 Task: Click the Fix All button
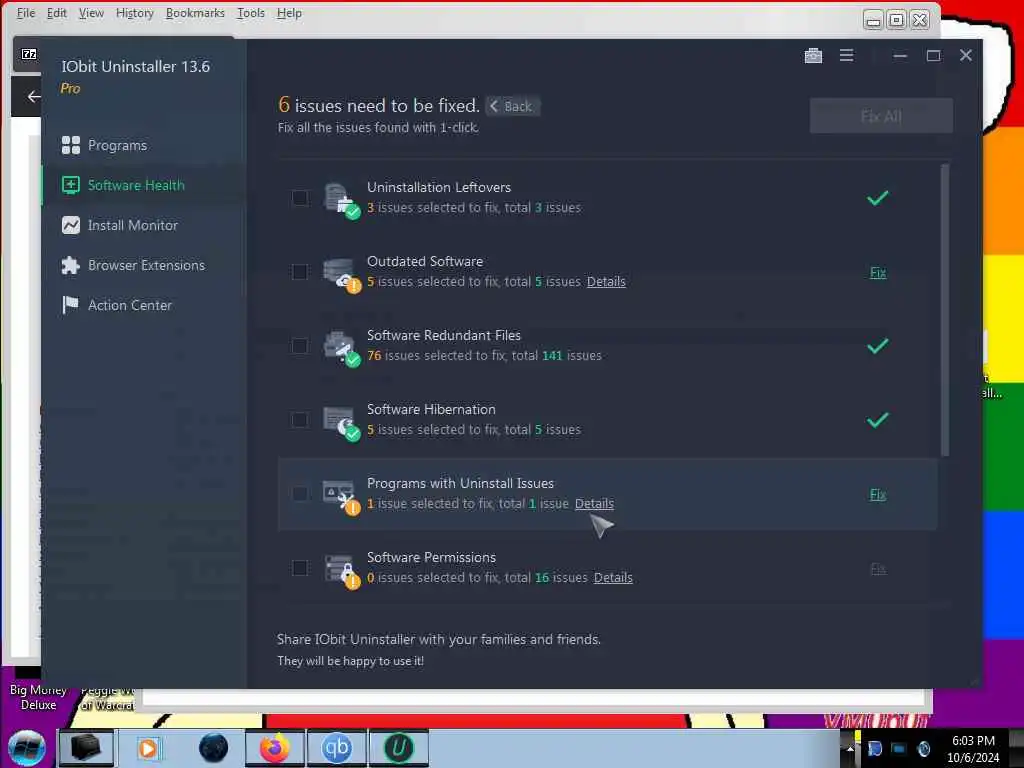click(x=881, y=116)
